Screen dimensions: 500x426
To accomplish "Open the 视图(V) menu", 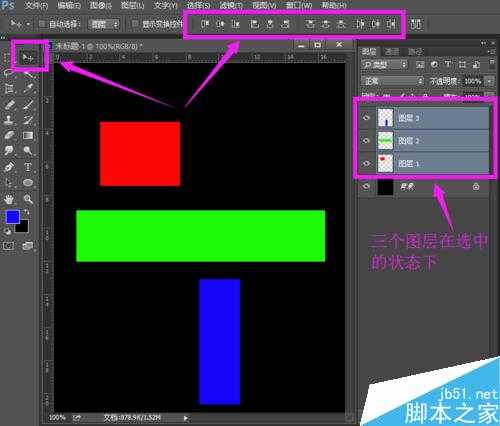I will tap(264, 5).
